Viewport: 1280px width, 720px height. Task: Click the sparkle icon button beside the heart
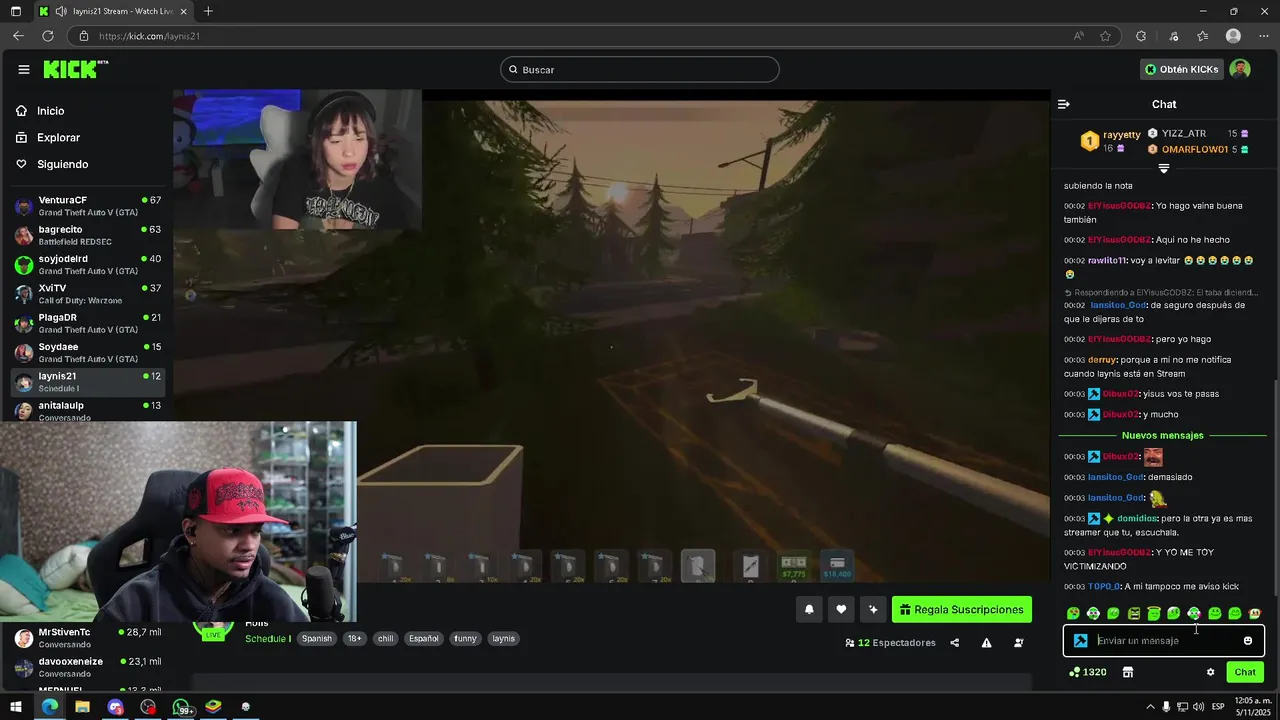click(x=873, y=610)
